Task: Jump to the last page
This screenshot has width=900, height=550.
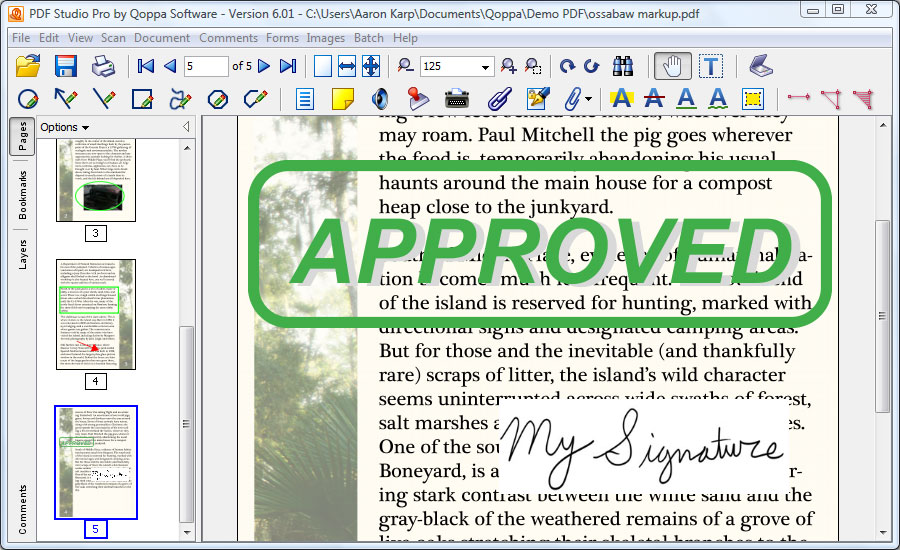Action: [x=288, y=66]
